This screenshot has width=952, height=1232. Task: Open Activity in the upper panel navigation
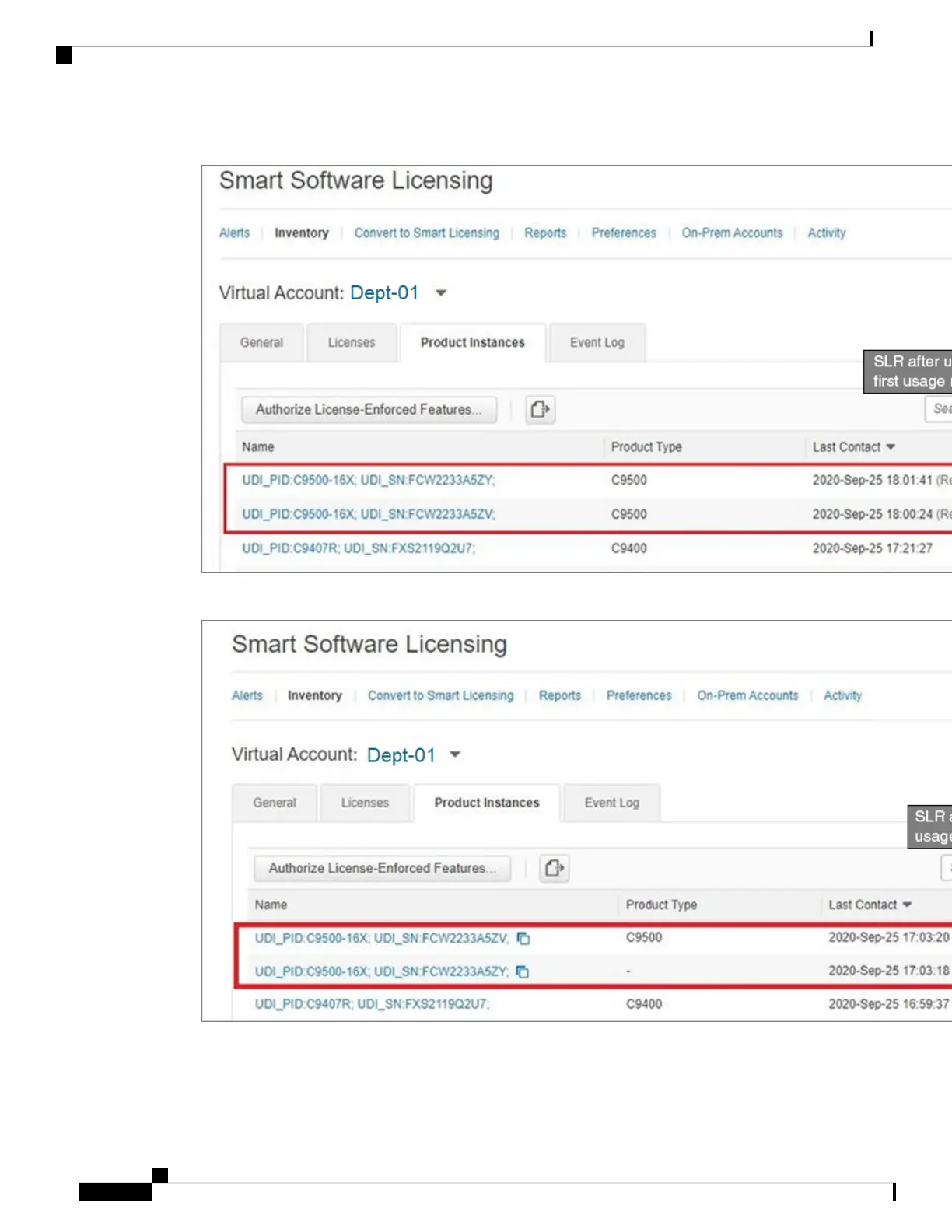click(827, 233)
